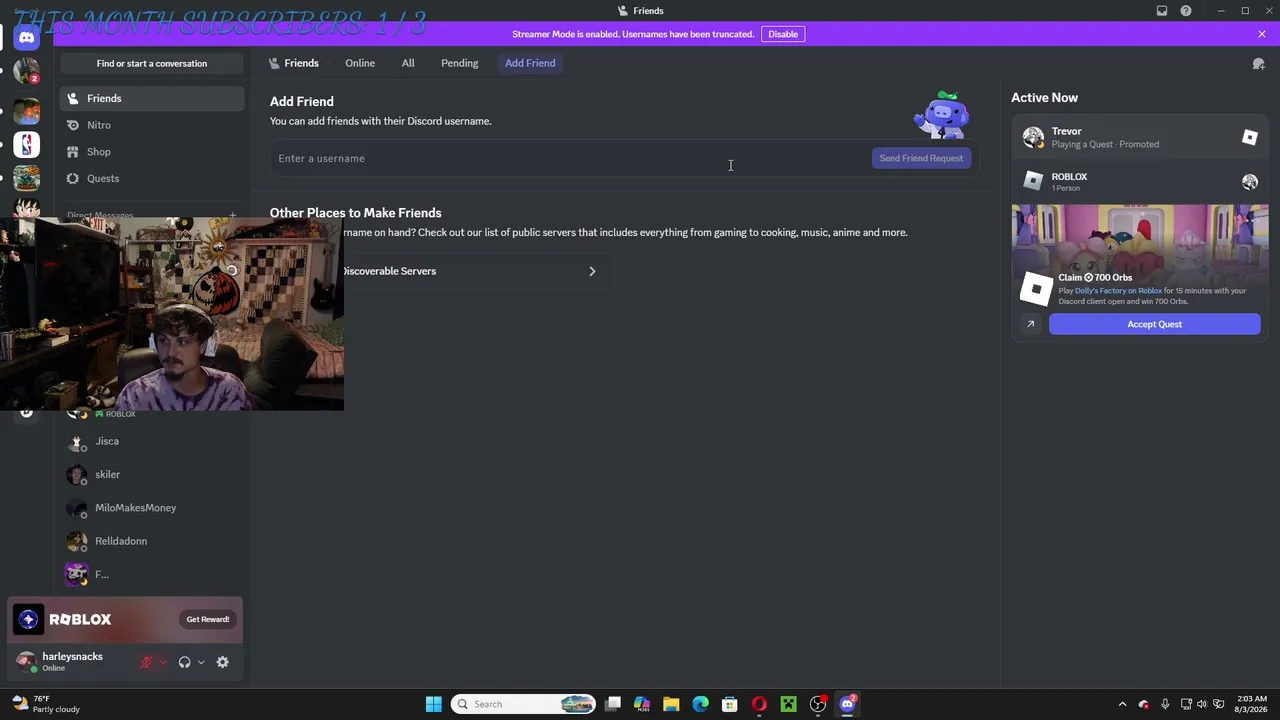1280x720 pixels.
Task: Follow the Dolly's Factory on Roblox link
Action: [x=1118, y=291]
